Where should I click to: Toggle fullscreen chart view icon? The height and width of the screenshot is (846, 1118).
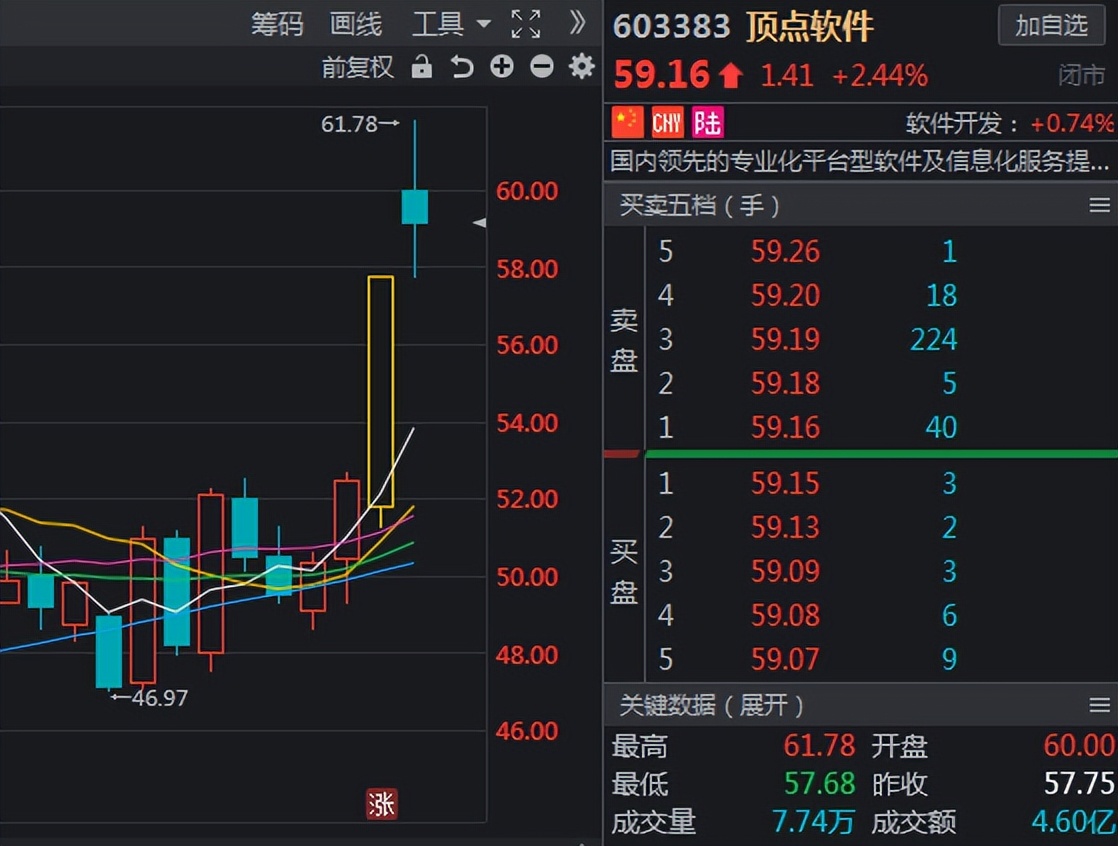[x=526, y=24]
